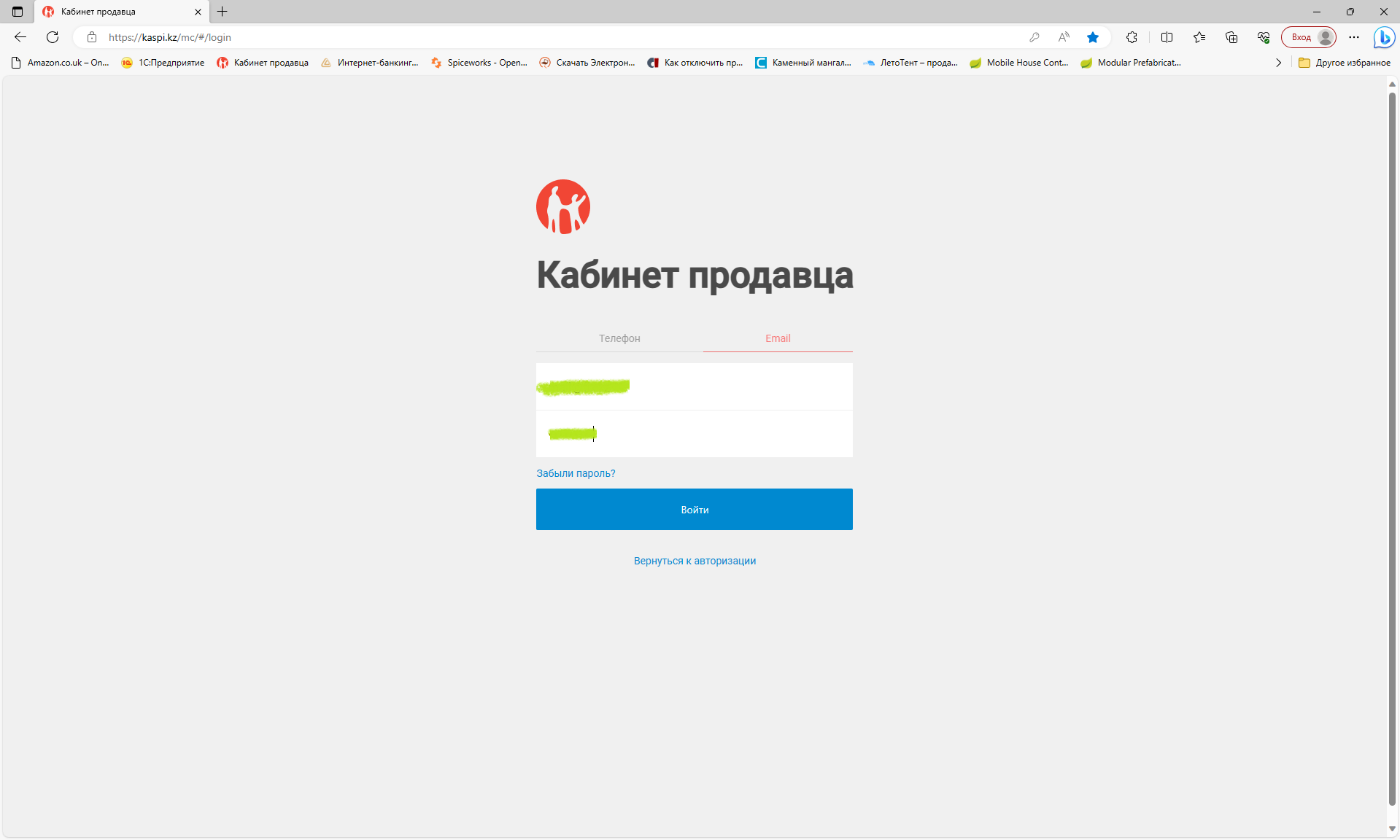Open the 1С:Предприятие bookmark
Screen dimensions: 1400x840
162,63
